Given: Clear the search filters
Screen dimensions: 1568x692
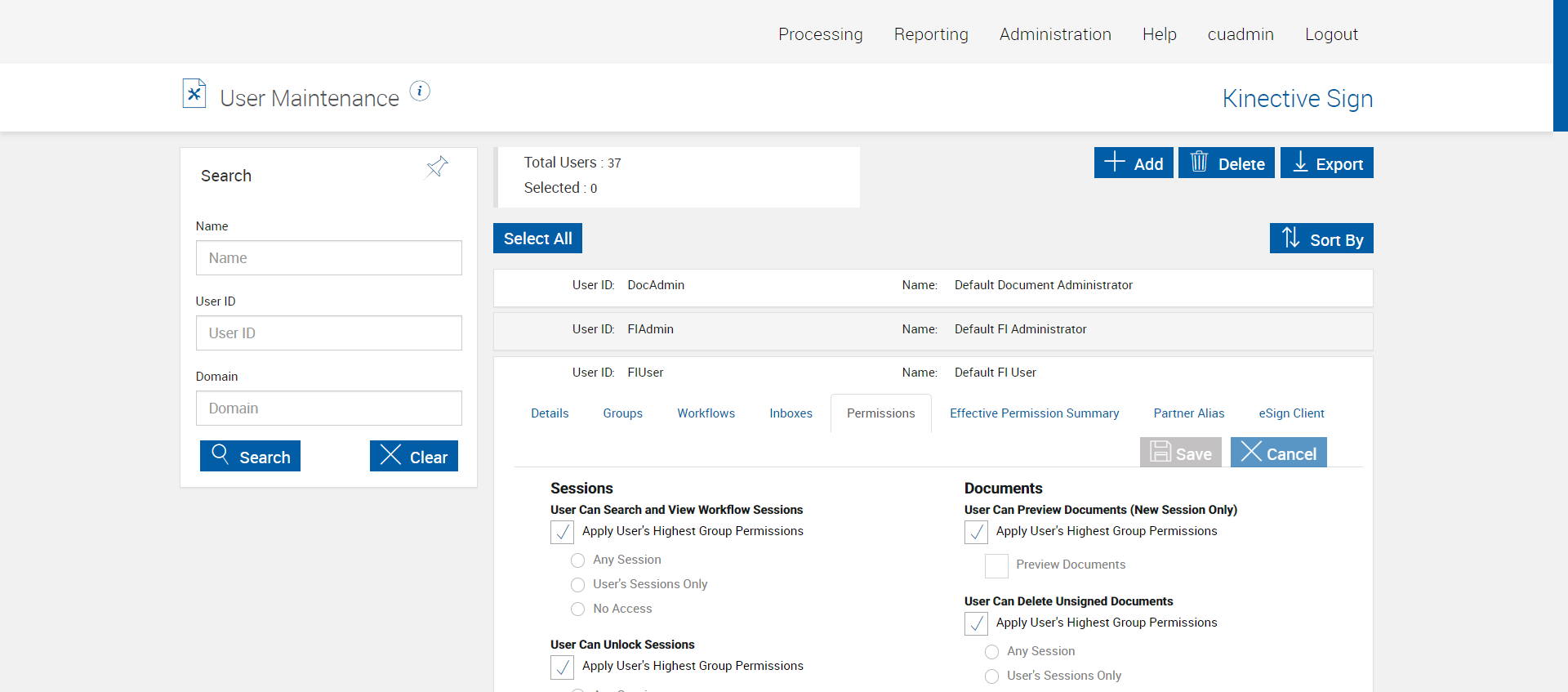Looking at the screenshot, I should (x=413, y=457).
